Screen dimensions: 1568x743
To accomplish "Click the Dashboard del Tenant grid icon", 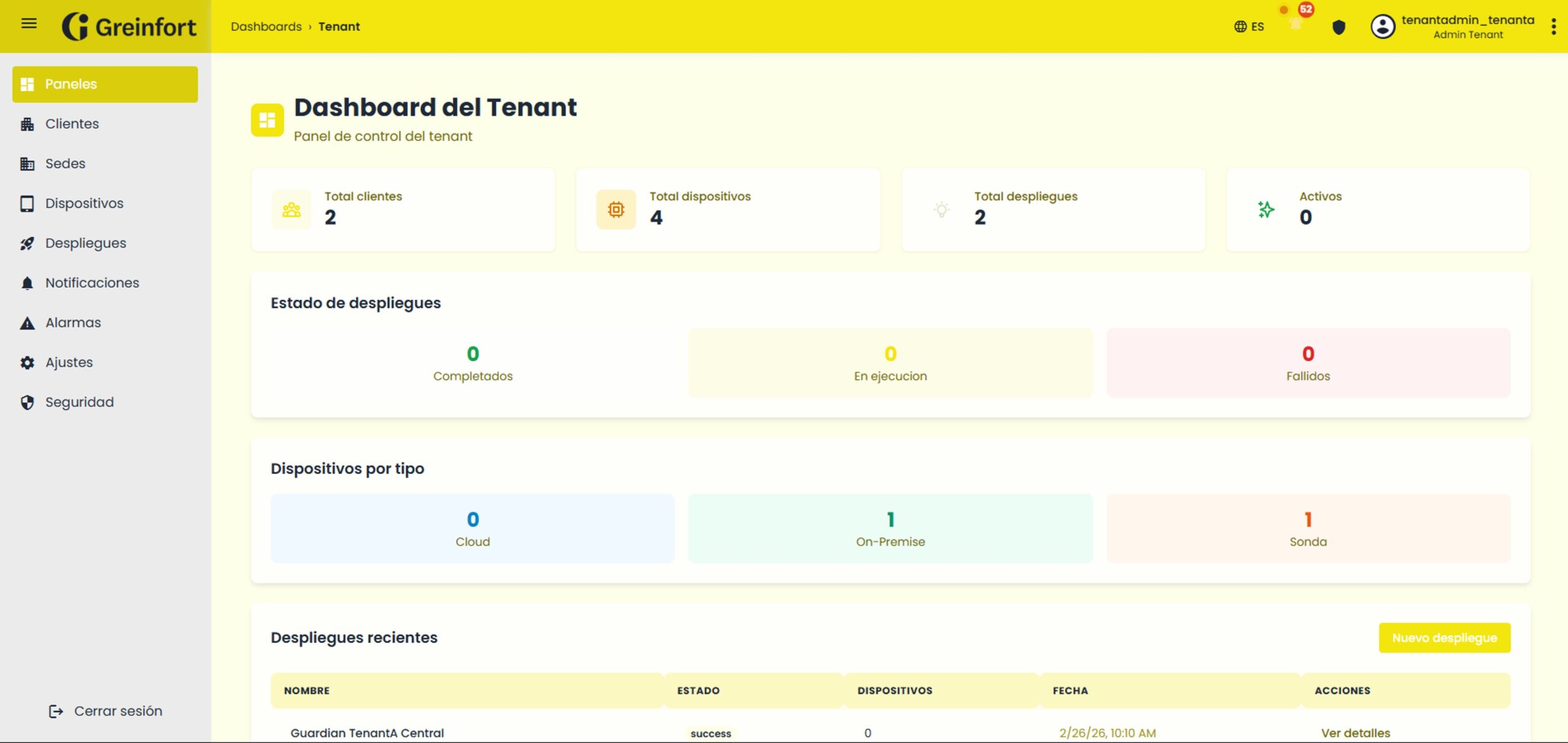I will pyautogui.click(x=268, y=120).
